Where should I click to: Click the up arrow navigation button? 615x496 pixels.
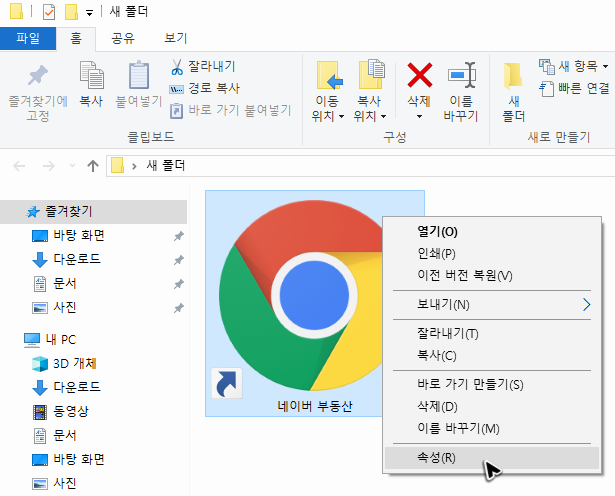pyautogui.click(x=93, y=166)
